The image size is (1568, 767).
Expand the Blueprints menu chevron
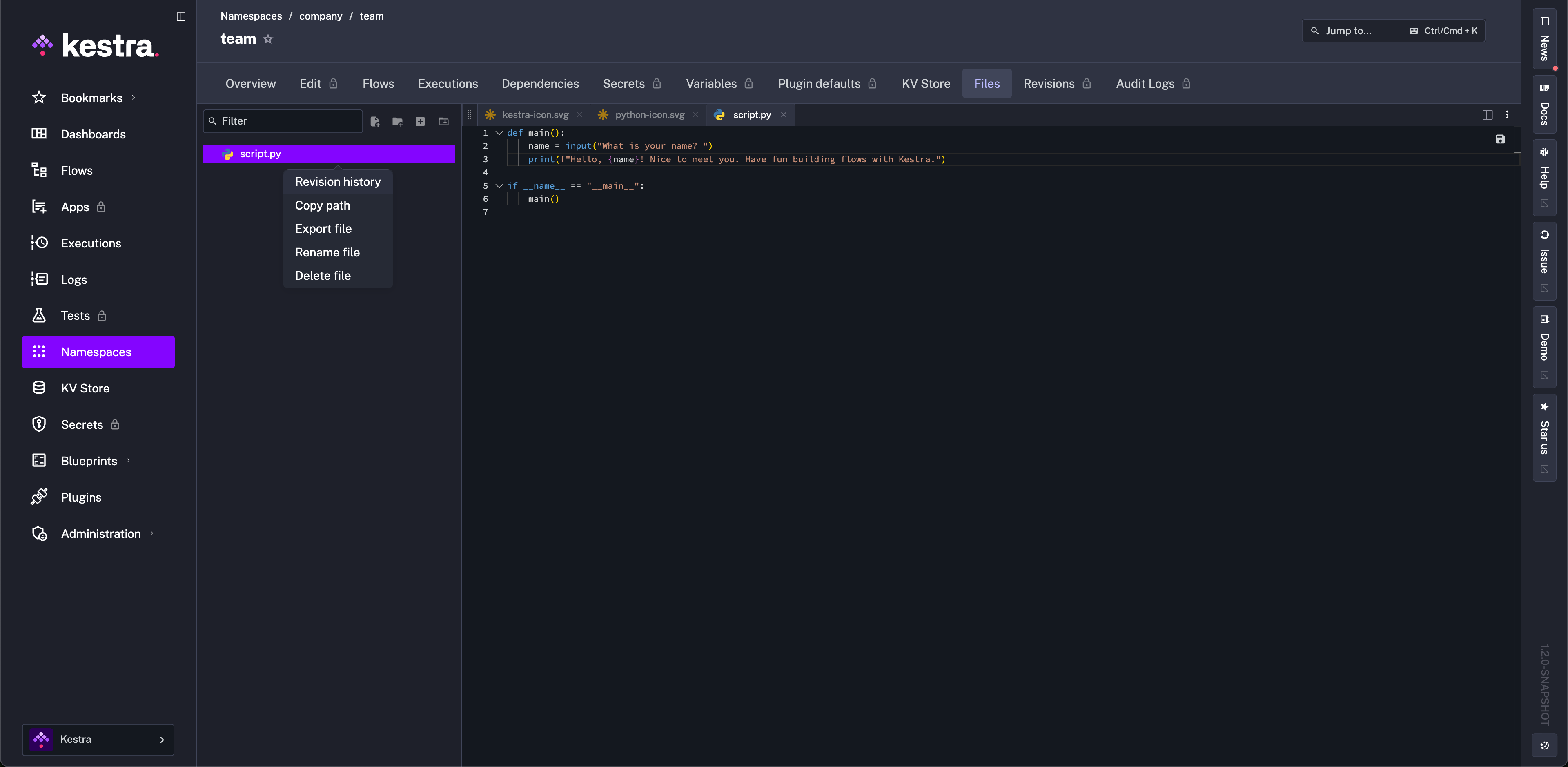point(129,461)
